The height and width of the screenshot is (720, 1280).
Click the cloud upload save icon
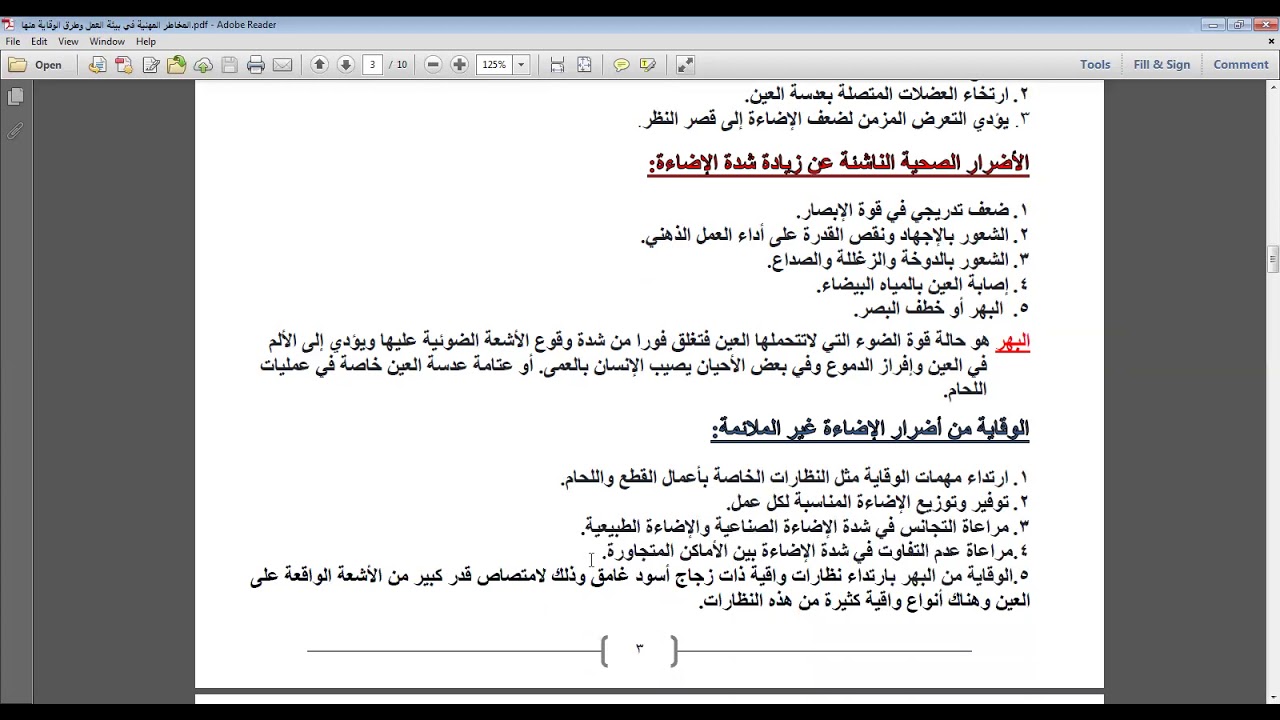pyautogui.click(x=203, y=65)
